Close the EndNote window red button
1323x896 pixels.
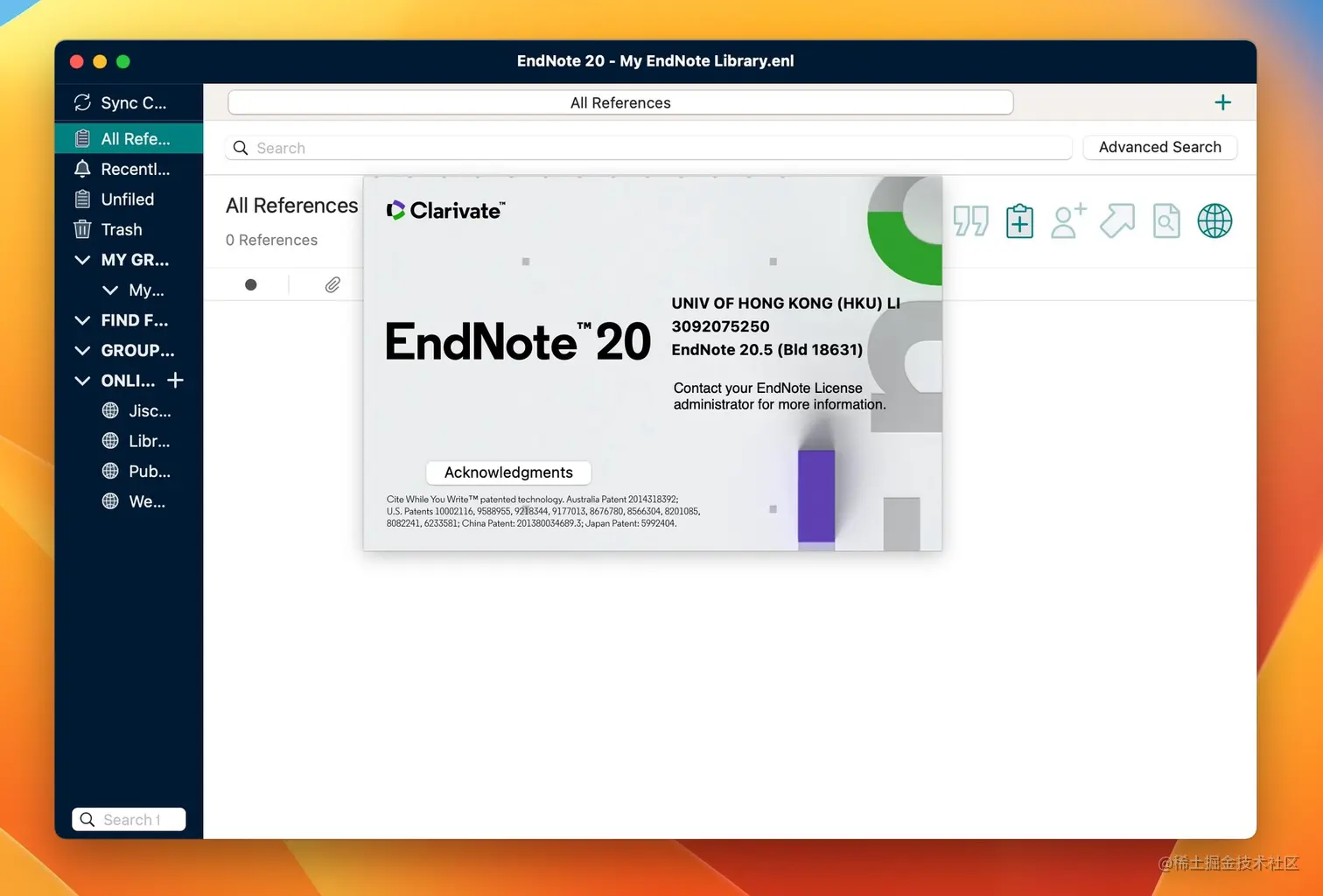pyautogui.click(x=76, y=61)
